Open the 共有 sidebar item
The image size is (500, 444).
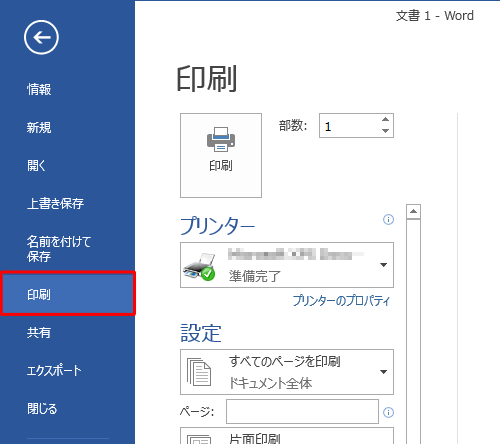pos(39,333)
